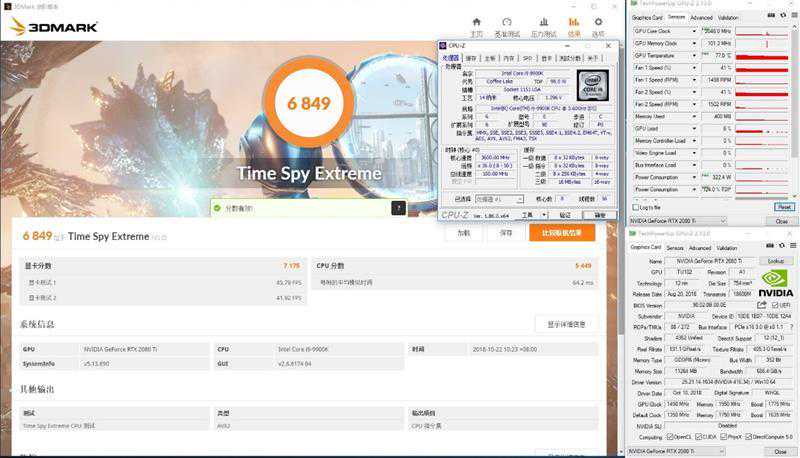Select 3DMark results chart icon
Screen dimensions: 800x458
[x=574, y=22]
